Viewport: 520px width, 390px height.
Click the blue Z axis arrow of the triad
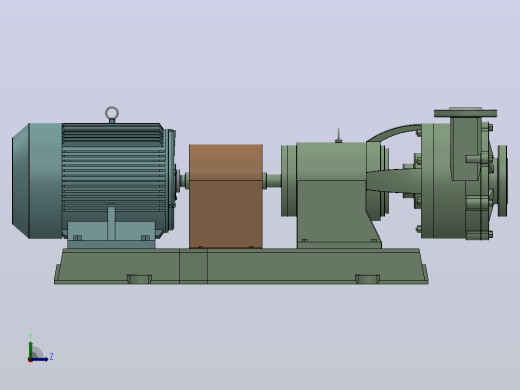(x=39, y=359)
